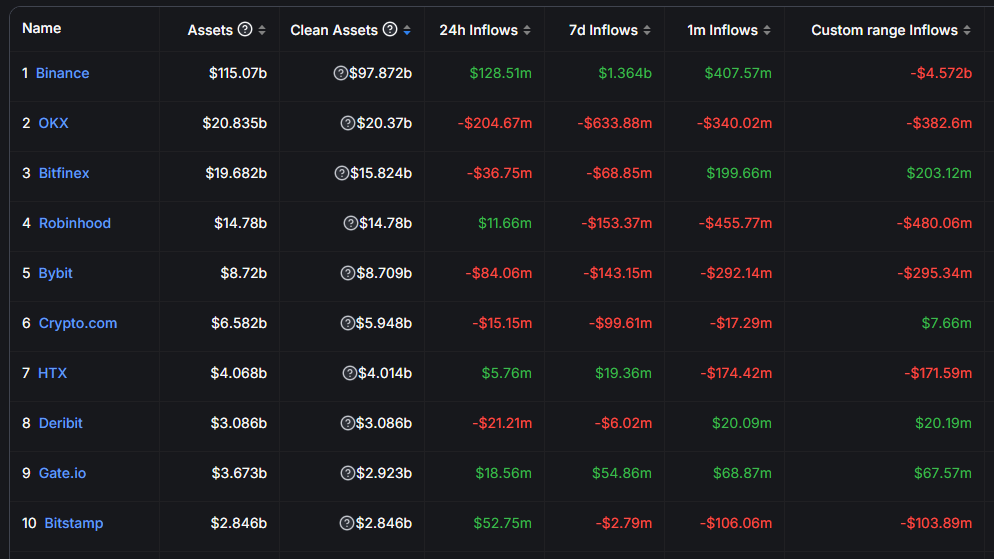Viewport: 994px width, 559px height.
Task: Select Gate.io 7d inflow $54.86m
Action: [622, 473]
